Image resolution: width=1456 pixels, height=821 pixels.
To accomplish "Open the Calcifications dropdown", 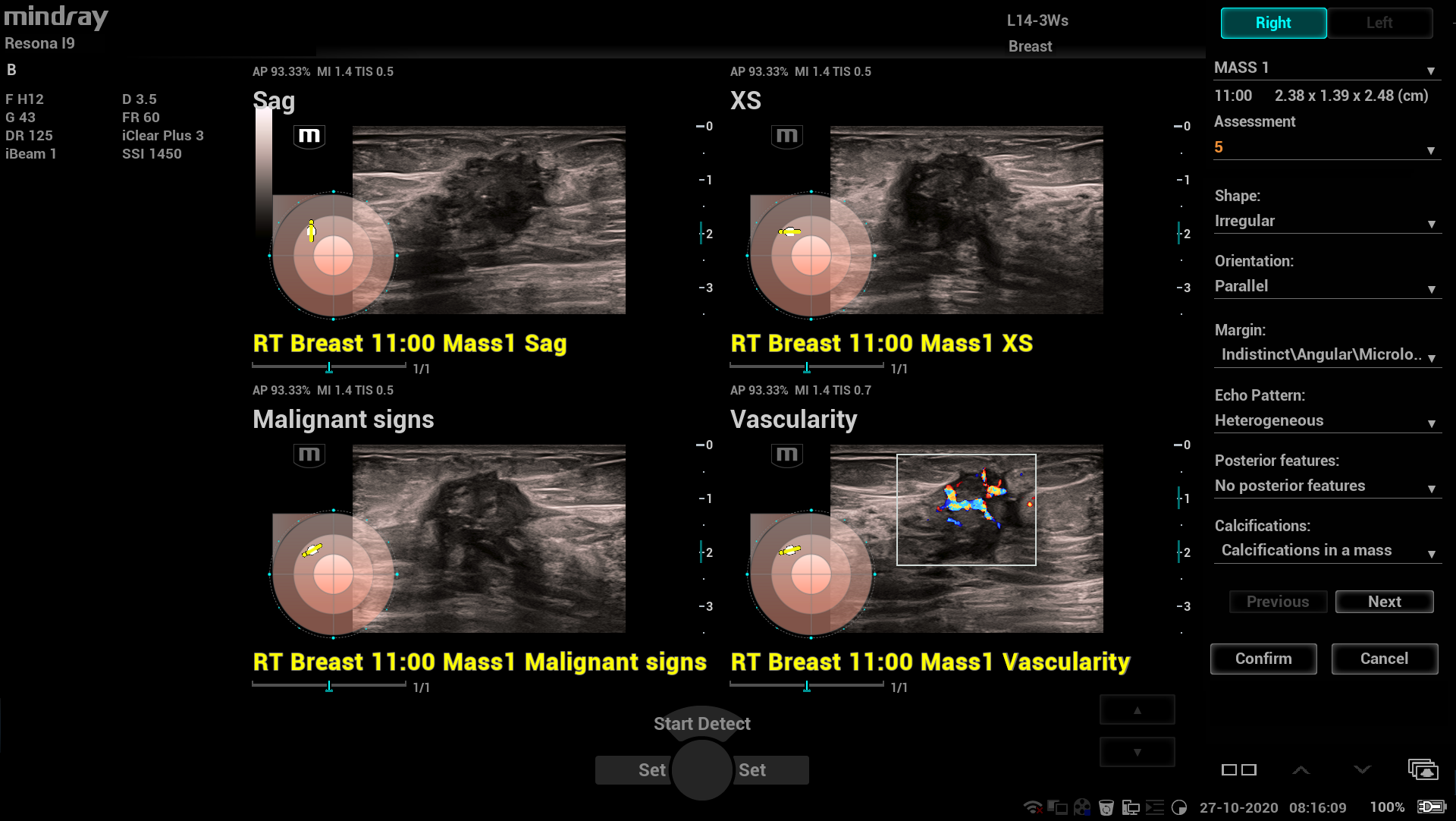I will (x=1326, y=551).
